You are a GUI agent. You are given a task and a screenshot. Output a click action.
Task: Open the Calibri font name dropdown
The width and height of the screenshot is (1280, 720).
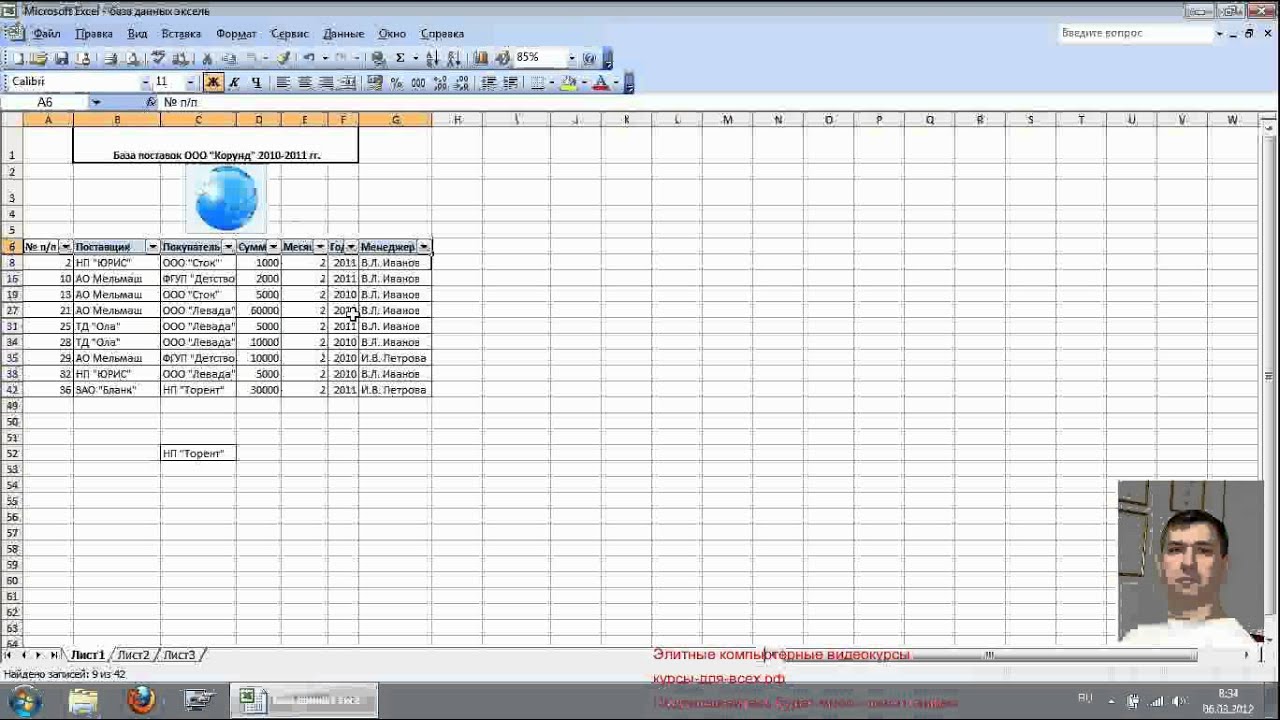coord(146,83)
